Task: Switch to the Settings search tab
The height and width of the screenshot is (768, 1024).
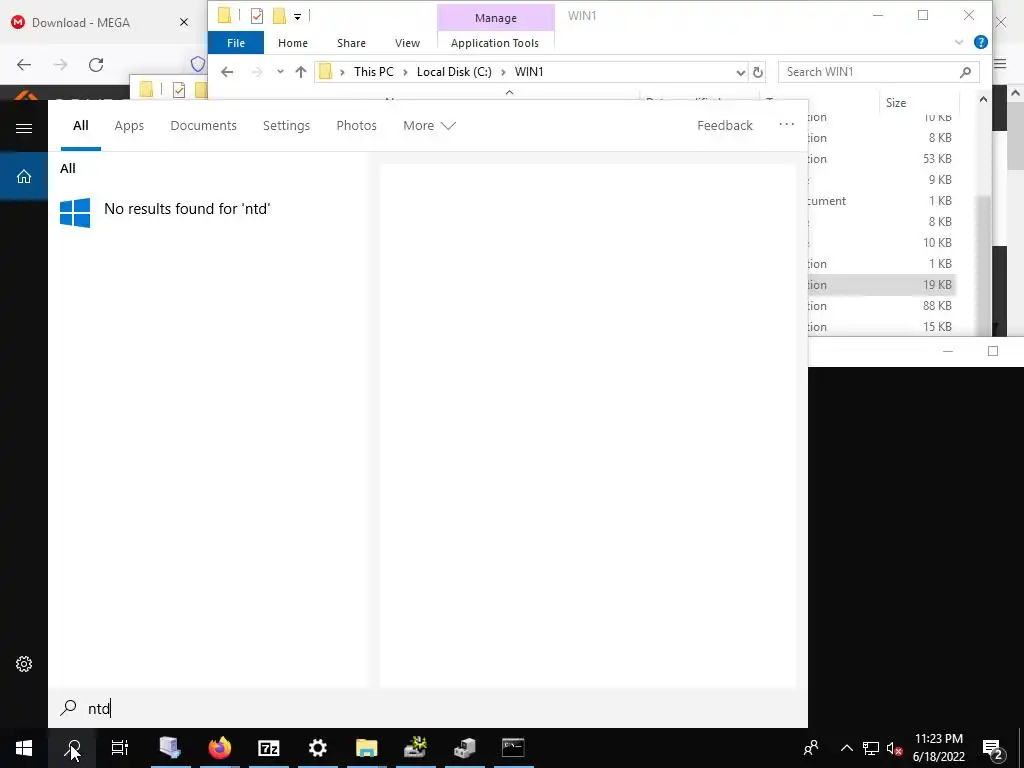Action: click(x=286, y=125)
